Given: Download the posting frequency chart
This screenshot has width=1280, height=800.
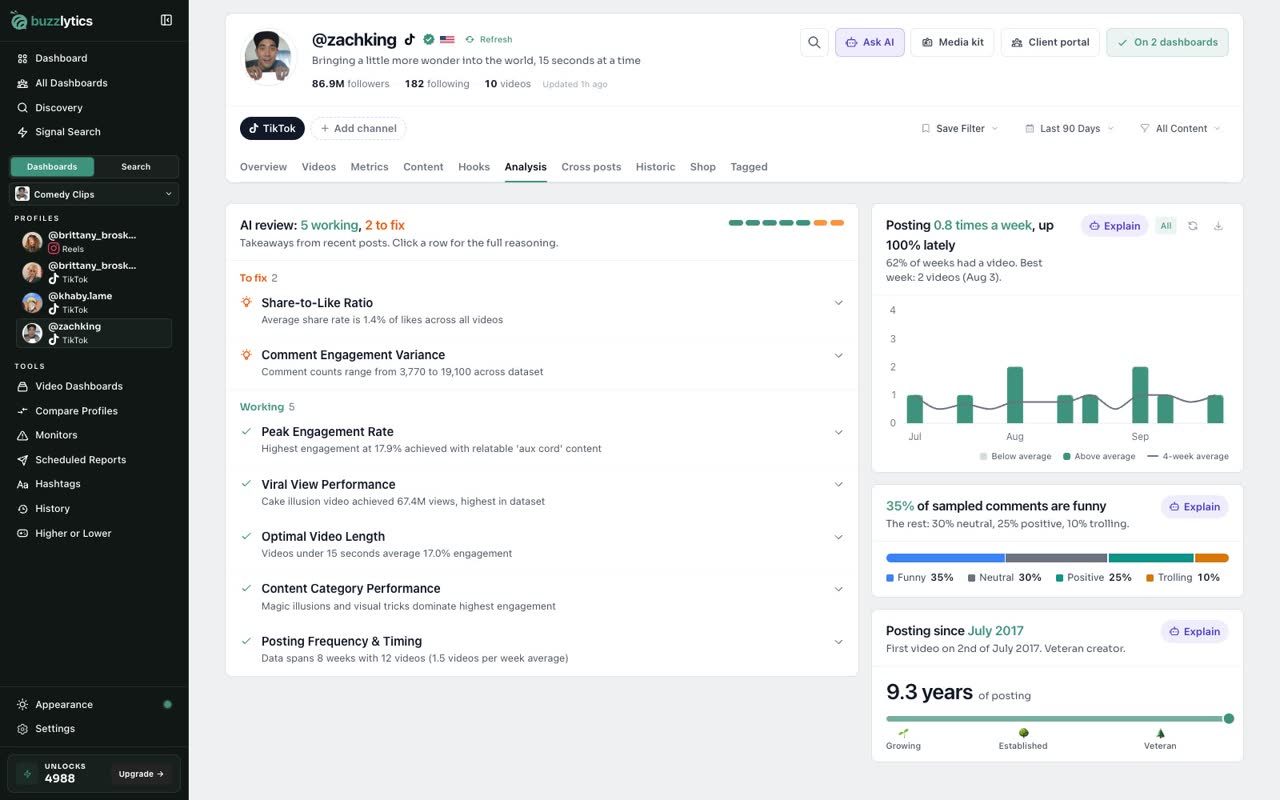Looking at the screenshot, I should [x=1218, y=226].
